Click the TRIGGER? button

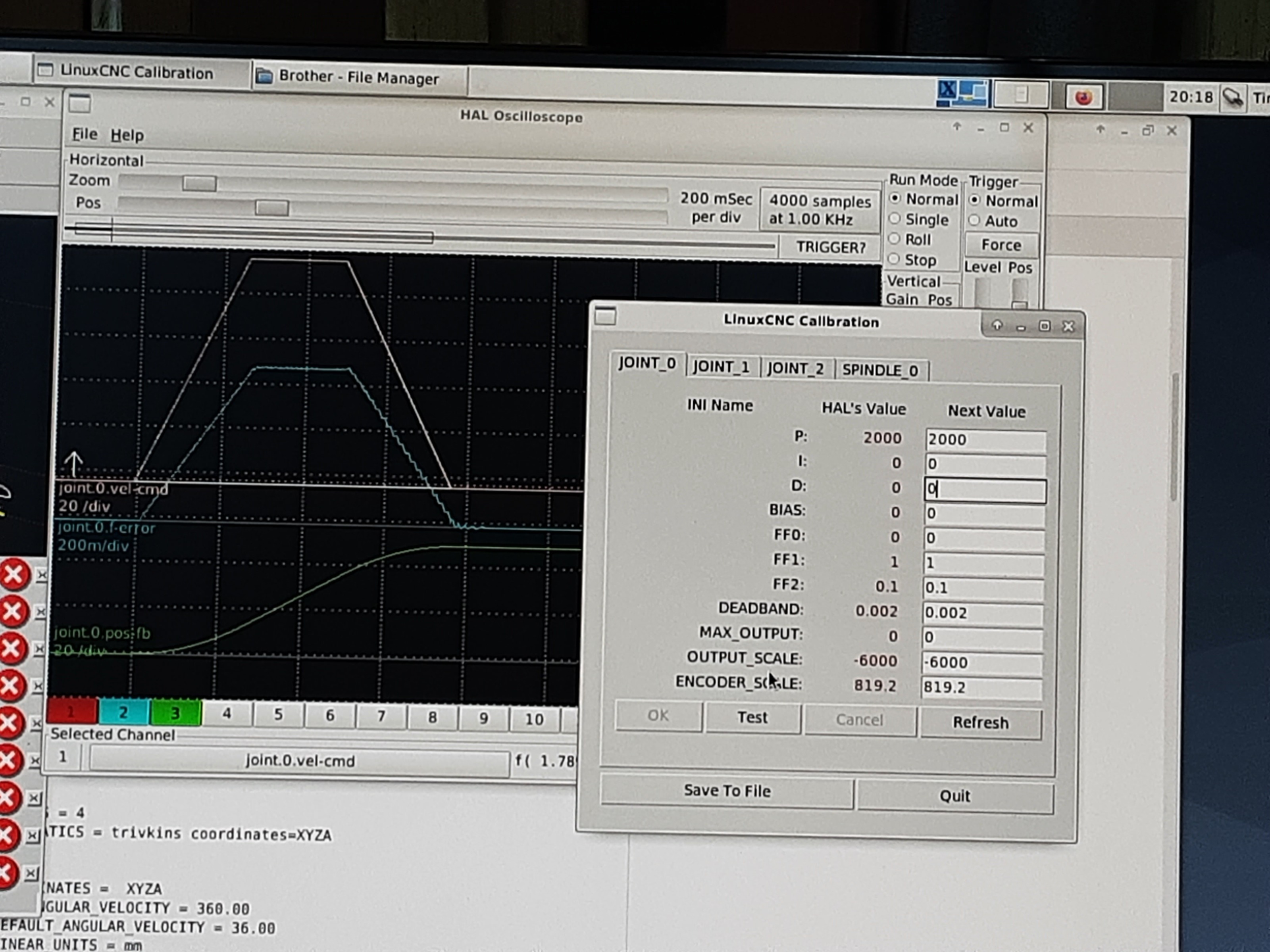(830, 248)
